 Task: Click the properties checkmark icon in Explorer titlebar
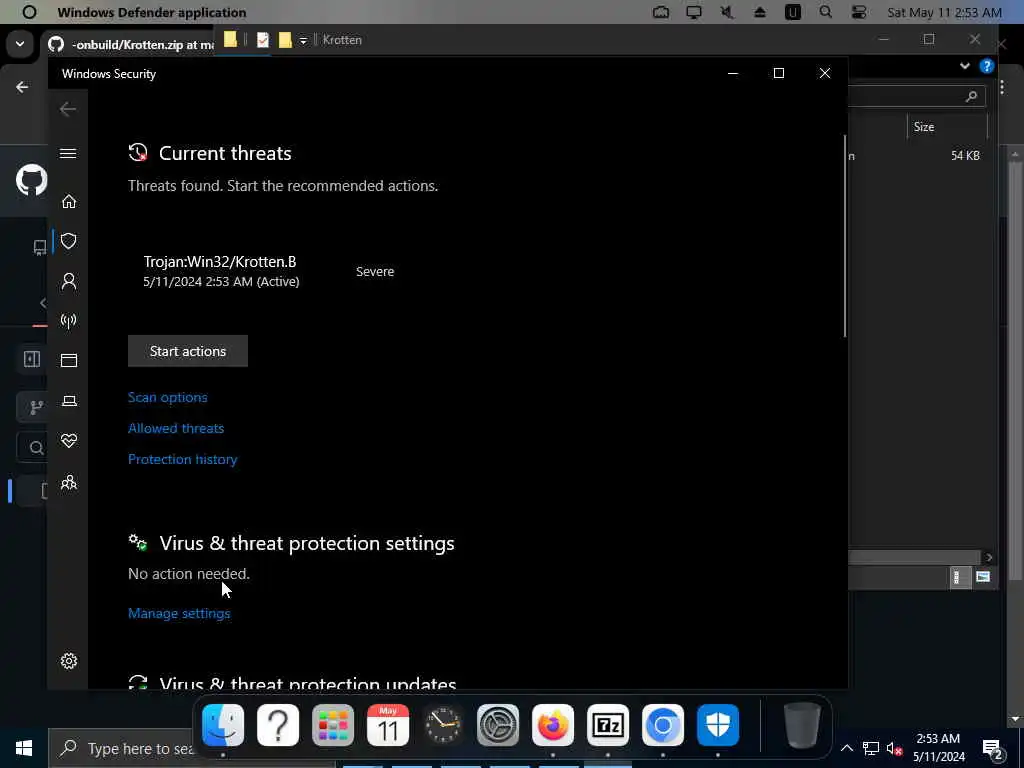(263, 40)
